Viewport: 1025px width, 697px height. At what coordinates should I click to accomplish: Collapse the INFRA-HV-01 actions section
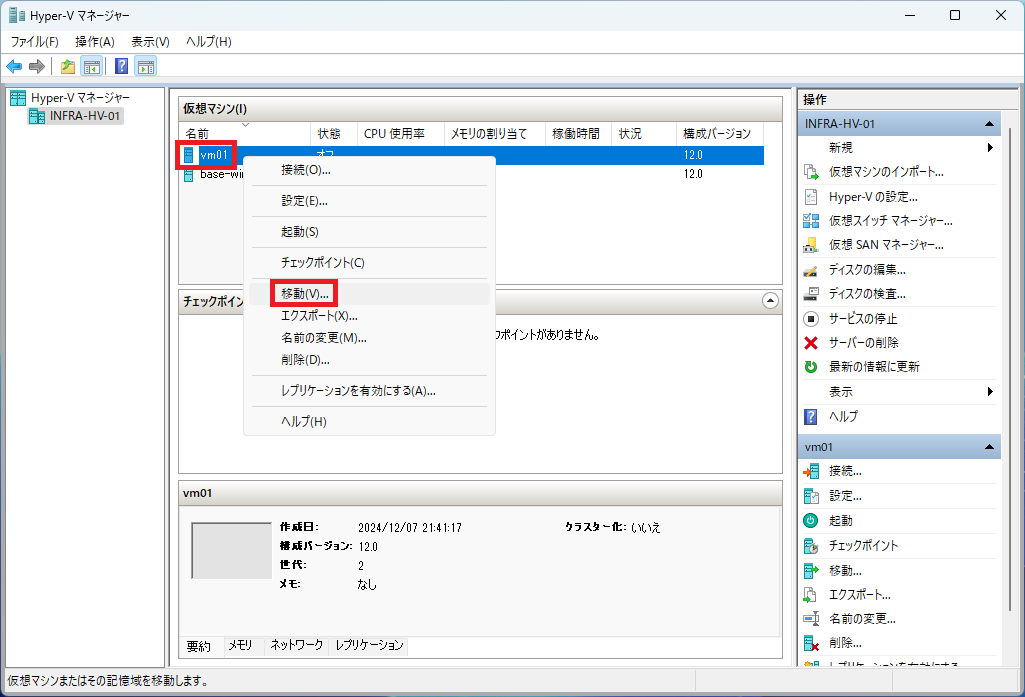(989, 124)
